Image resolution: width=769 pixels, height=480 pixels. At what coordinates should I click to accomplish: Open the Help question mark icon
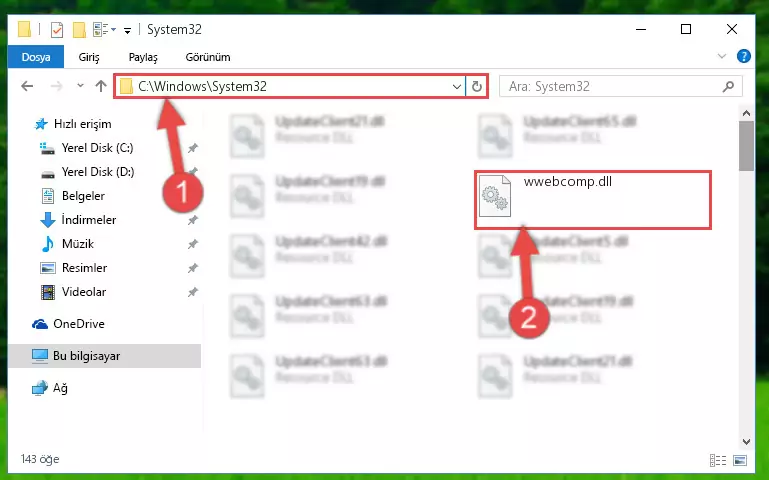[x=743, y=56]
